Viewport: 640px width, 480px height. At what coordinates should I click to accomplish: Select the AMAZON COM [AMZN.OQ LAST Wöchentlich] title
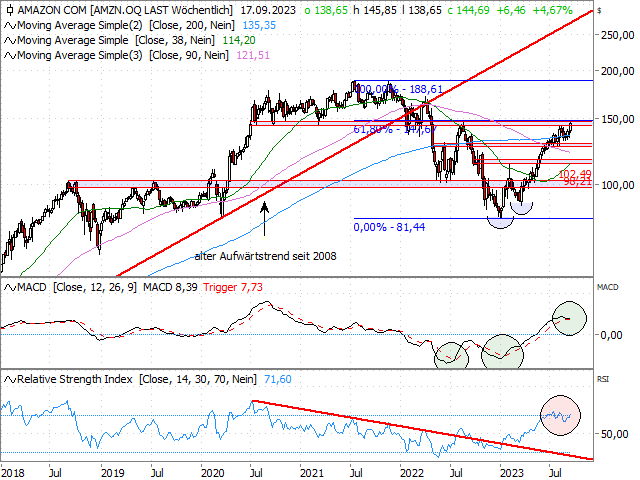[x=125, y=10]
